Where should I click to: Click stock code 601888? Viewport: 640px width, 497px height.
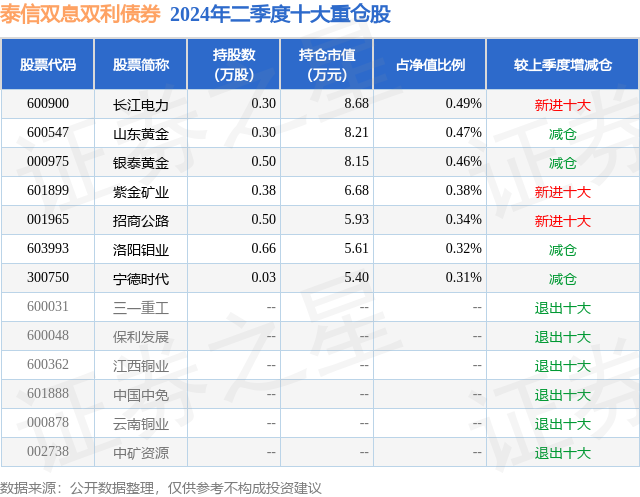(x=48, y=393)
